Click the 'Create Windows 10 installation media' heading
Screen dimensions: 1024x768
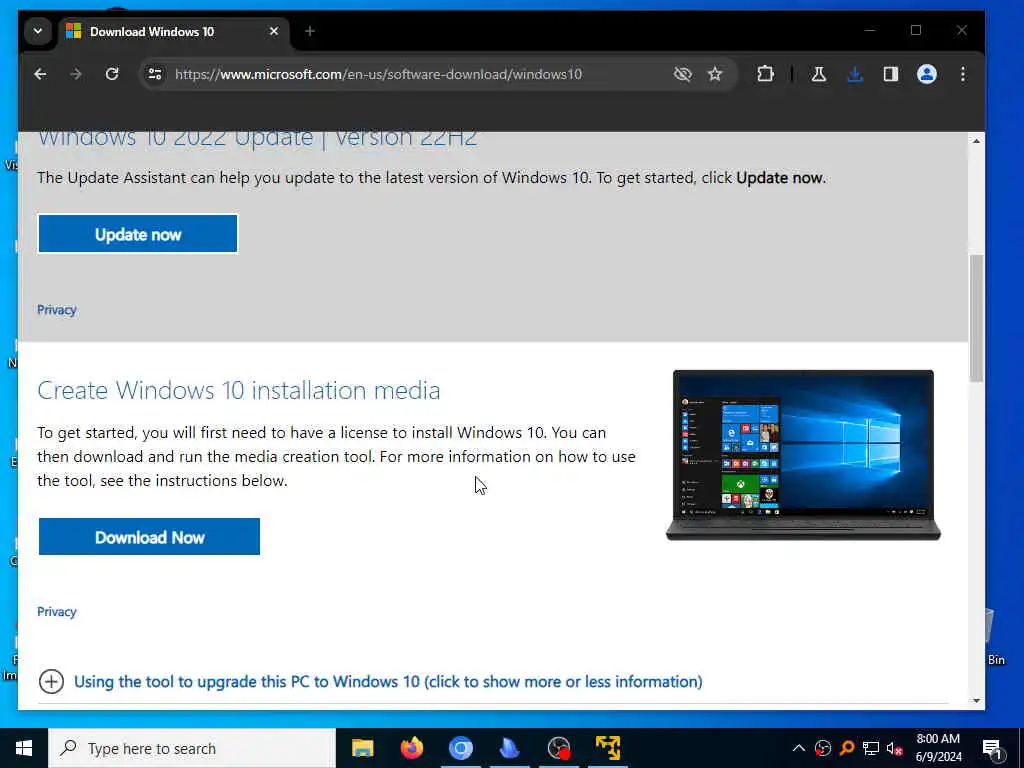pos(239,391)
